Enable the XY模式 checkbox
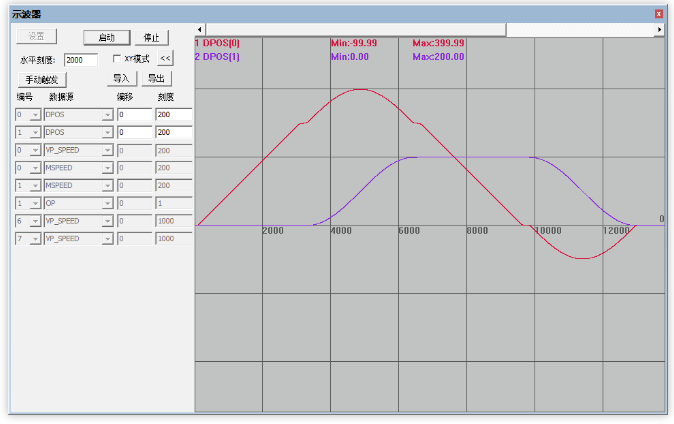Screen dimensions: 674x424 [x=117, y=59]
